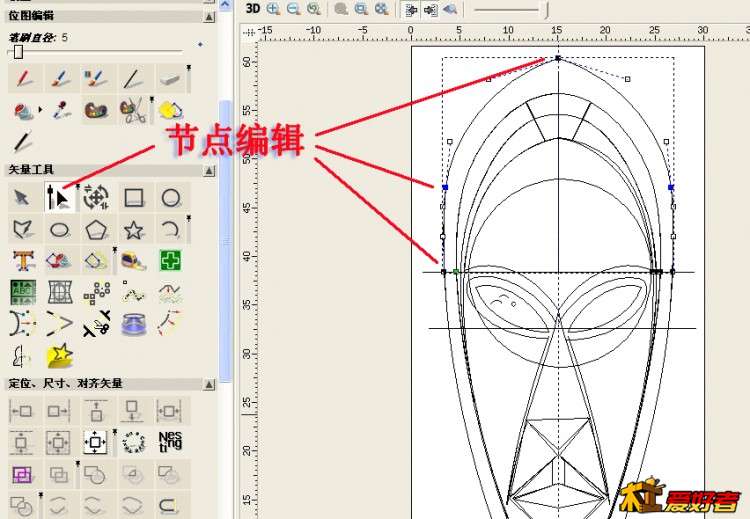Activate the flood fill bucket tool
Screen dimensions: 750x519
click(23, 110)
